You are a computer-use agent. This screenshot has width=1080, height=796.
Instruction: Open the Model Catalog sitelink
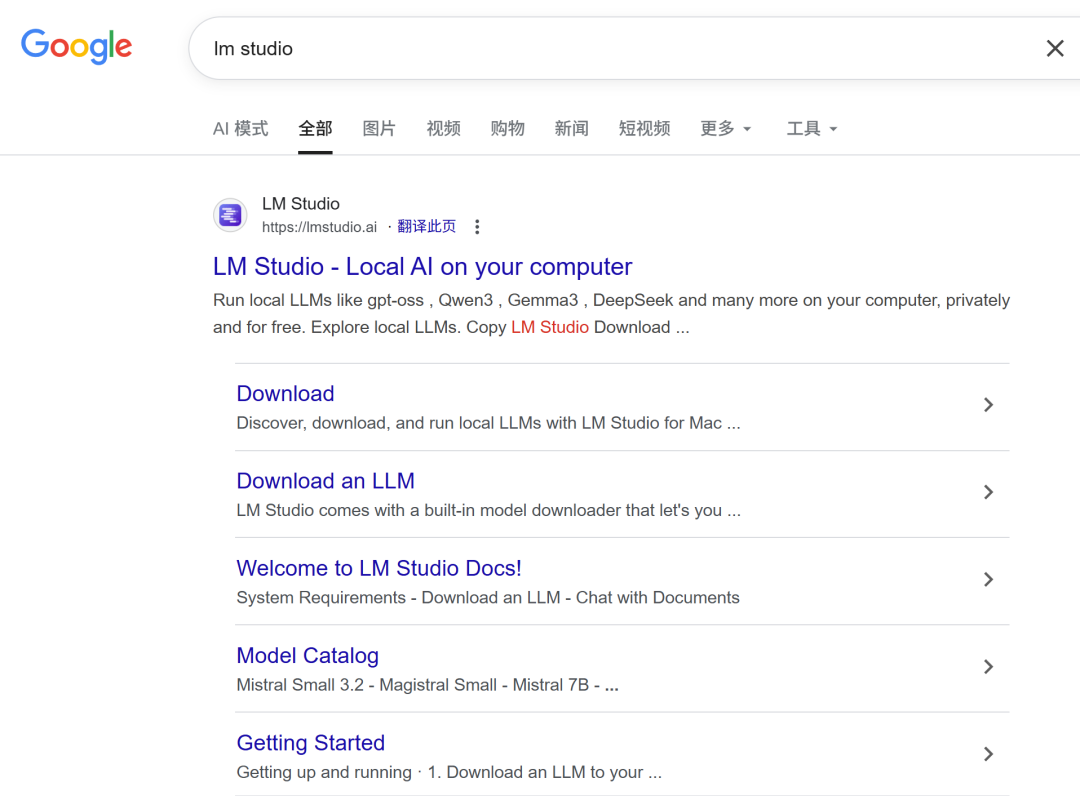tap(308, 656)
